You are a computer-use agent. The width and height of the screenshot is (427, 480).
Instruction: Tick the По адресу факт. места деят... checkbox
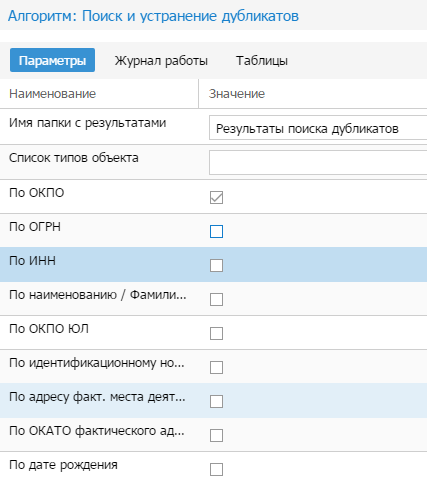216,401
